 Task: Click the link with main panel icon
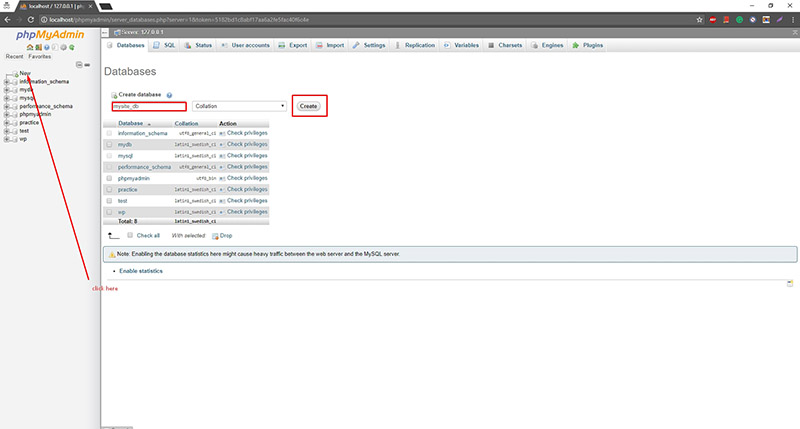[x=87, y=65]
